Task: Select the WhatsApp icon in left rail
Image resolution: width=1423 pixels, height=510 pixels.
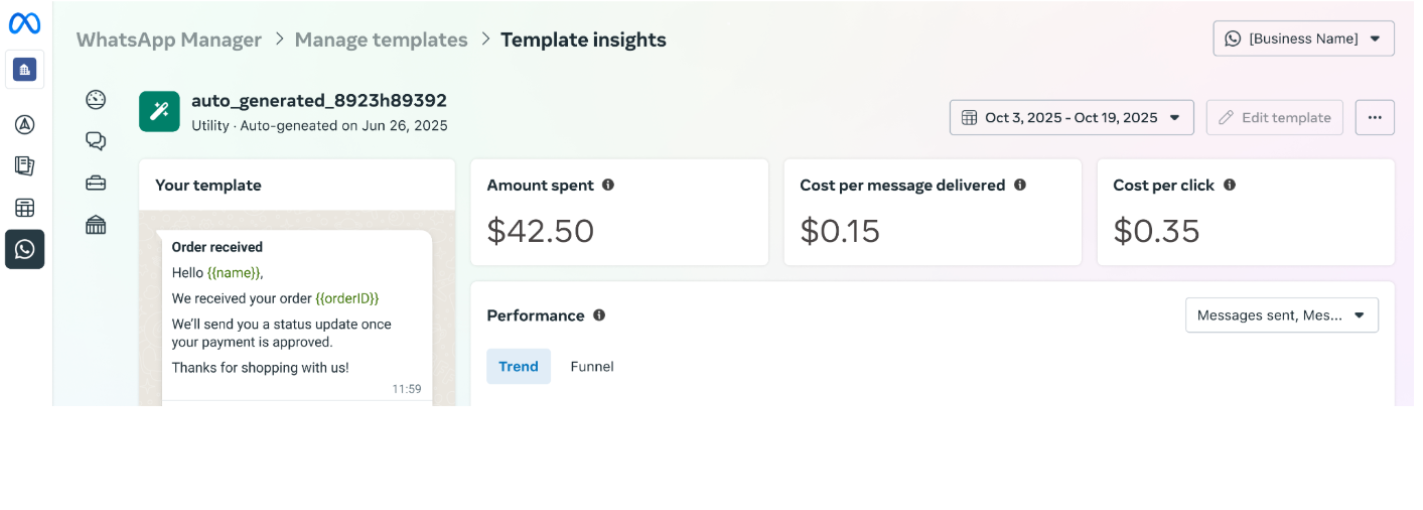Action: pos(25,249)
